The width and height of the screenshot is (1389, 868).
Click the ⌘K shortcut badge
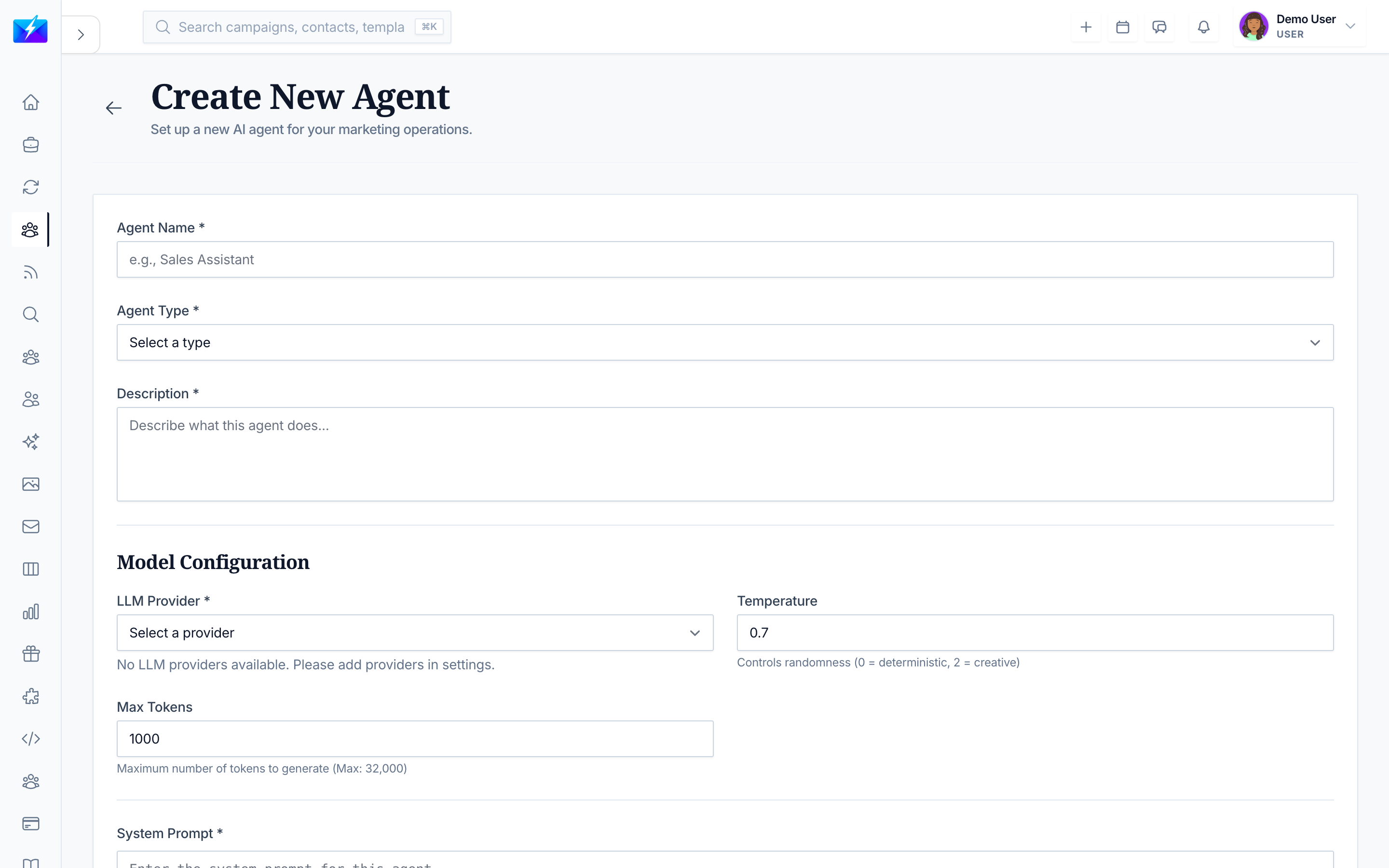[429, 27]
